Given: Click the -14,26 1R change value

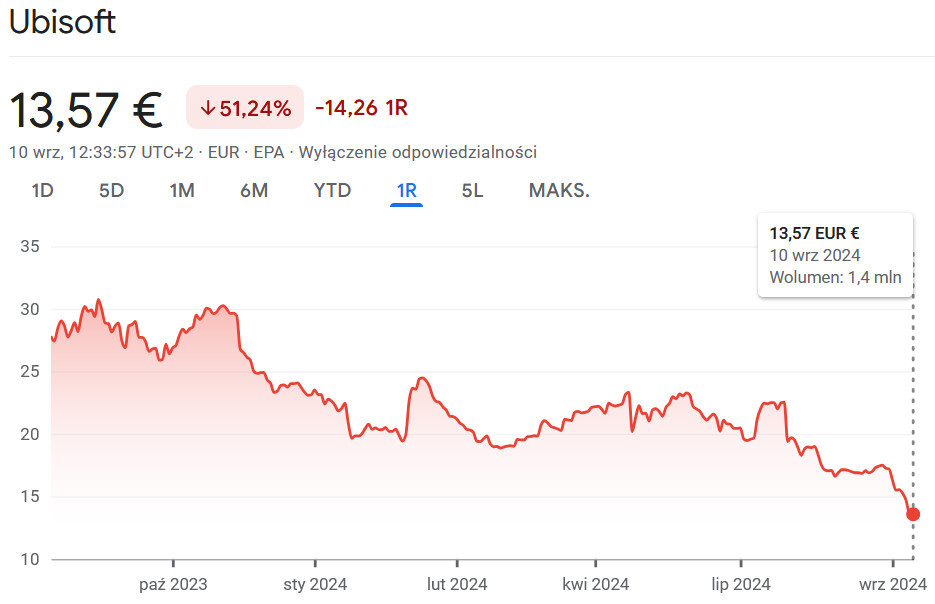Looking at the screenshot, I should (x=361, y=108).
